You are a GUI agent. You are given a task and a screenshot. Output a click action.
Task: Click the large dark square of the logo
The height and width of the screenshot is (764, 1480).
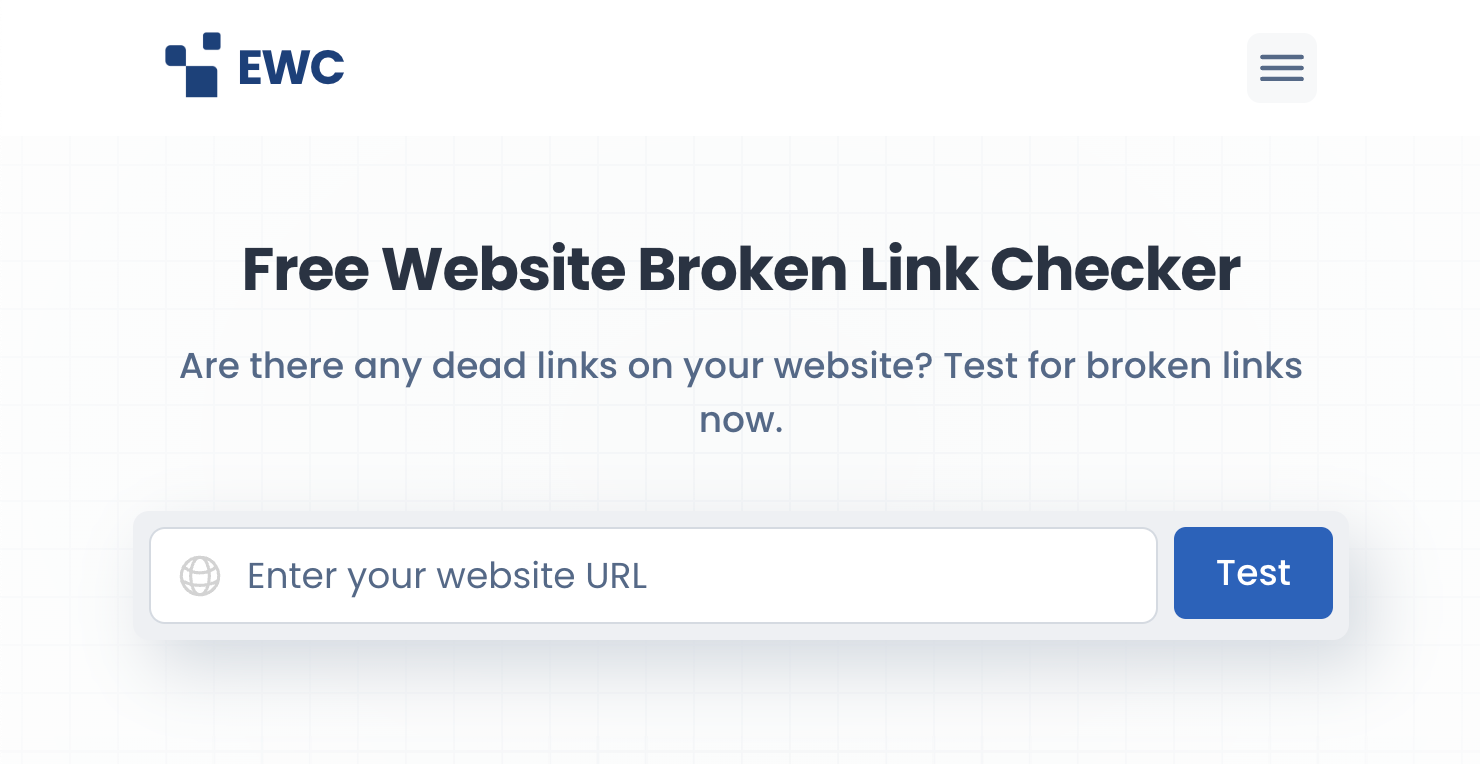201,81
